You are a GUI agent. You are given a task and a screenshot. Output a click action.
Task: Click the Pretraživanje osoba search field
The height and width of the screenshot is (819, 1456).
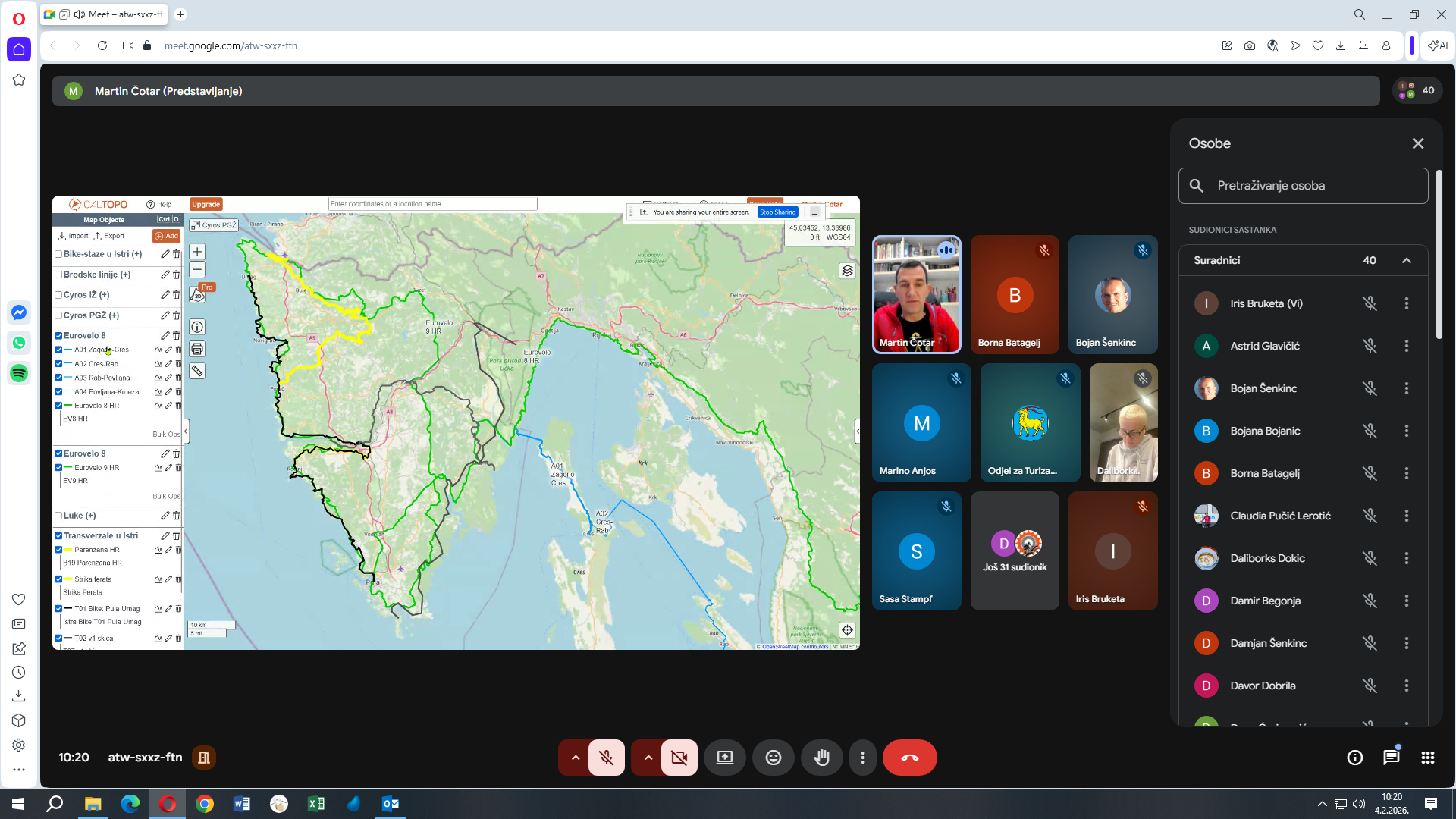tap(1303, 186)
